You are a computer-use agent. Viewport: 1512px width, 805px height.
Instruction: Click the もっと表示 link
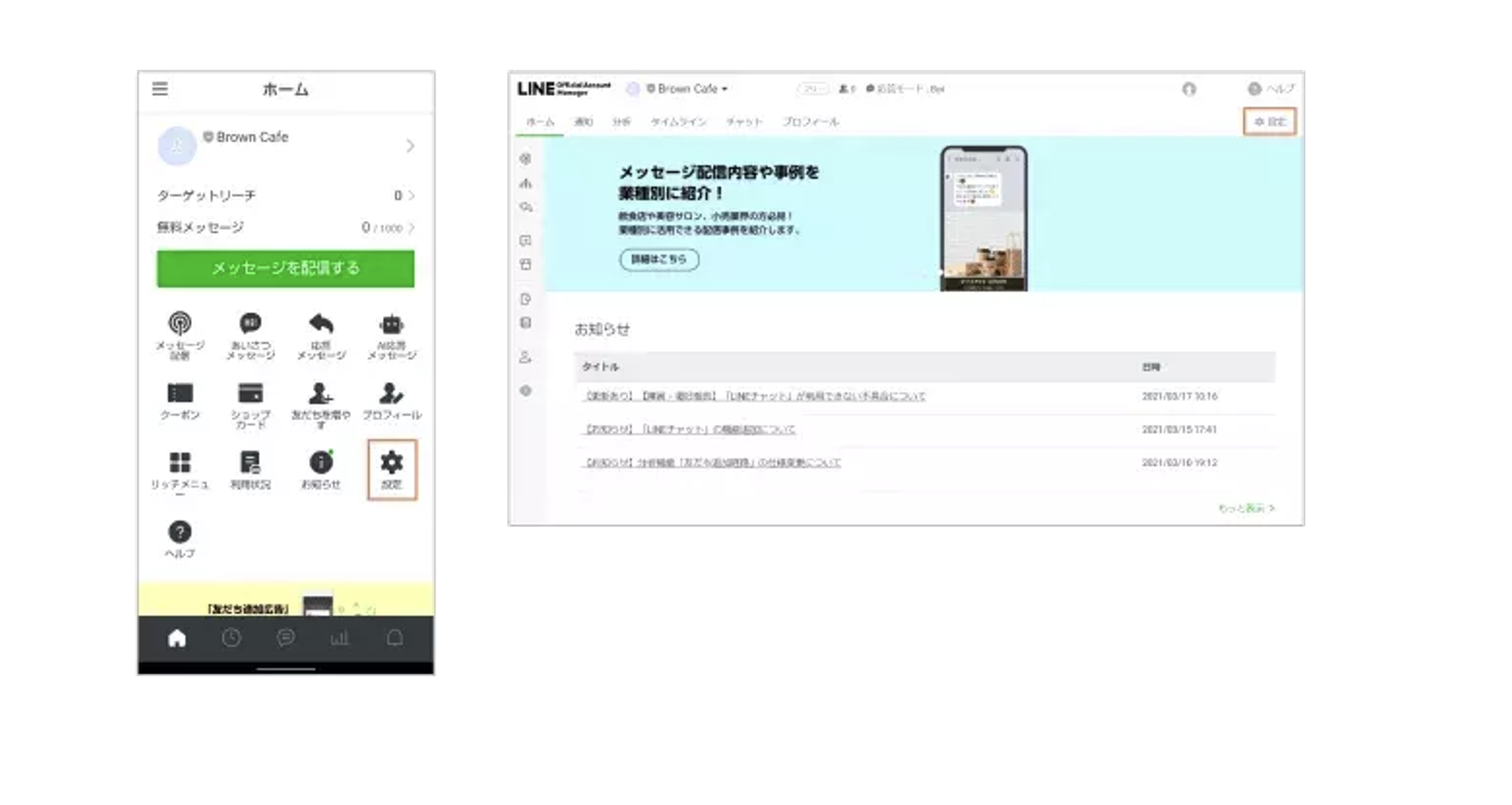click(1246, 509)
